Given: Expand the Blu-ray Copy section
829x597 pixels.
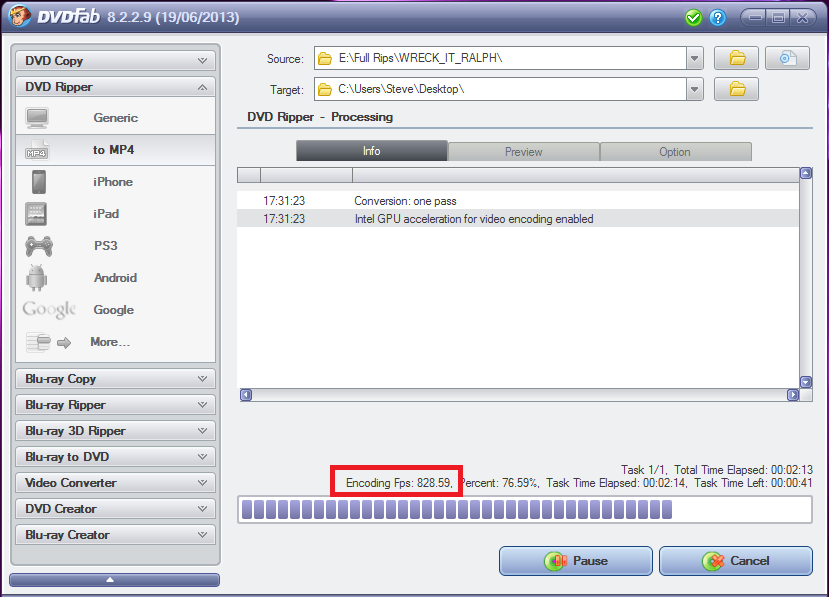Looking at the screenshot, I should (x=115, y=379).
